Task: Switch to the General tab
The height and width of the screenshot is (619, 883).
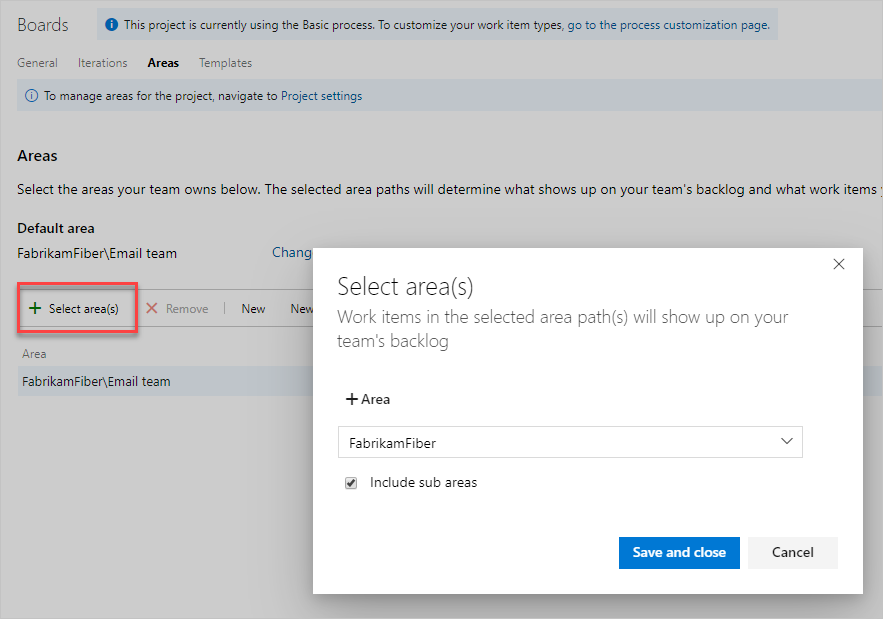Action: [37, 63]
